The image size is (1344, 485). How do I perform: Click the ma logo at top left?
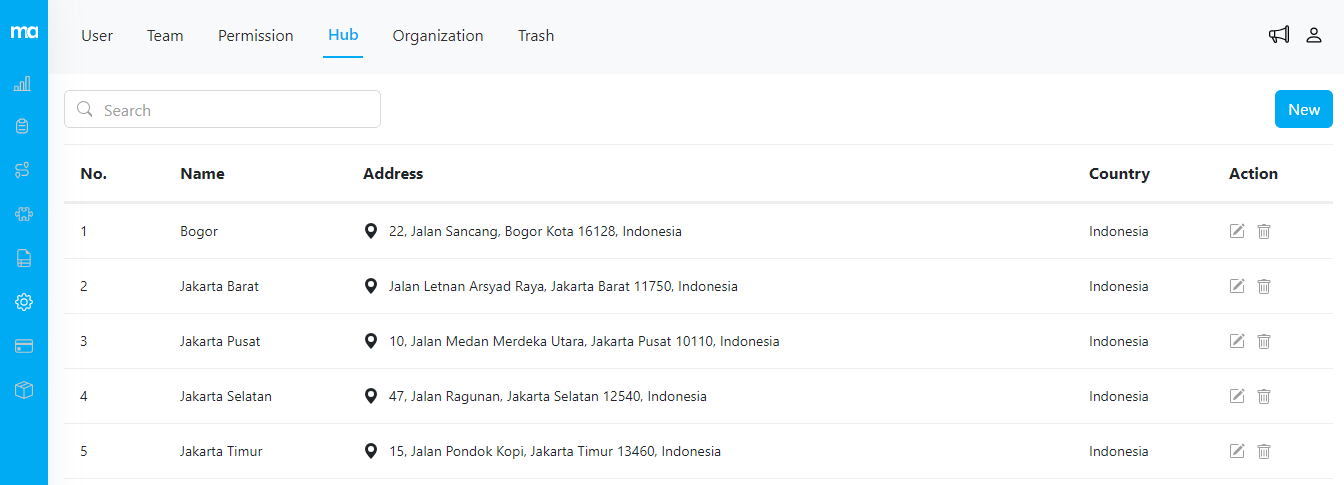(24, 32)
